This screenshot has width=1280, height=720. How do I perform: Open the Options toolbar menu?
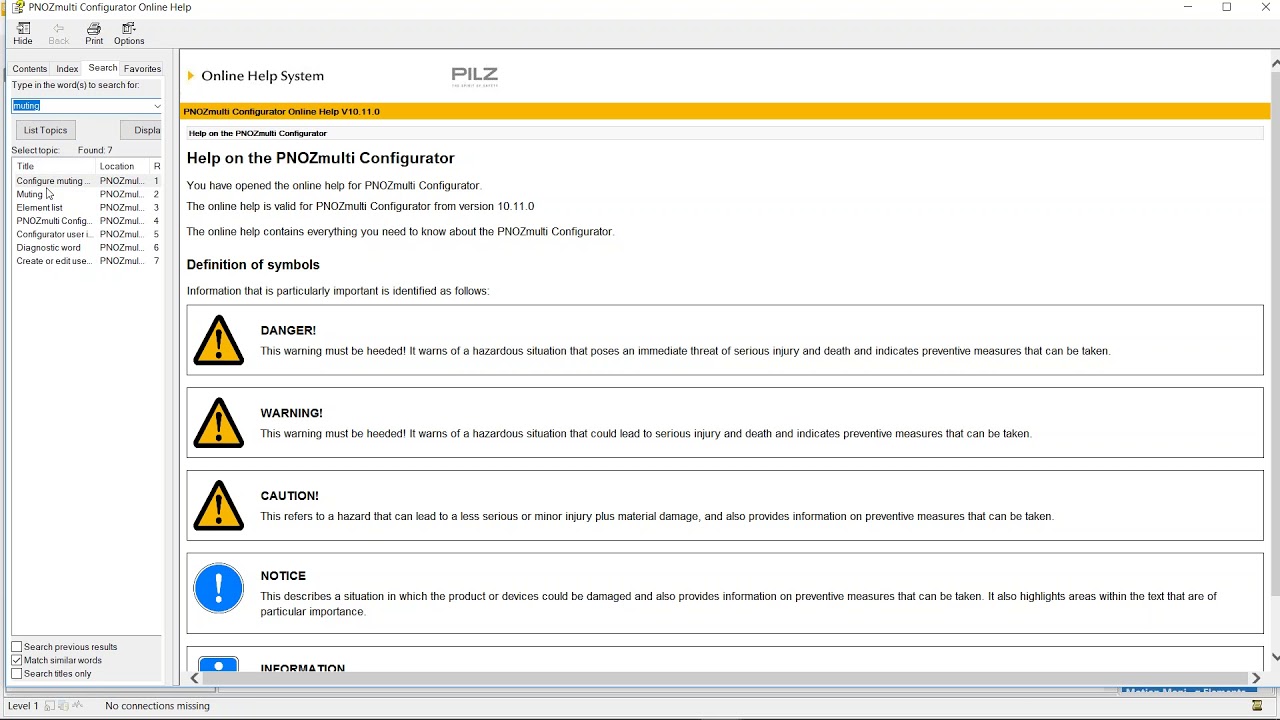[129, 34]
